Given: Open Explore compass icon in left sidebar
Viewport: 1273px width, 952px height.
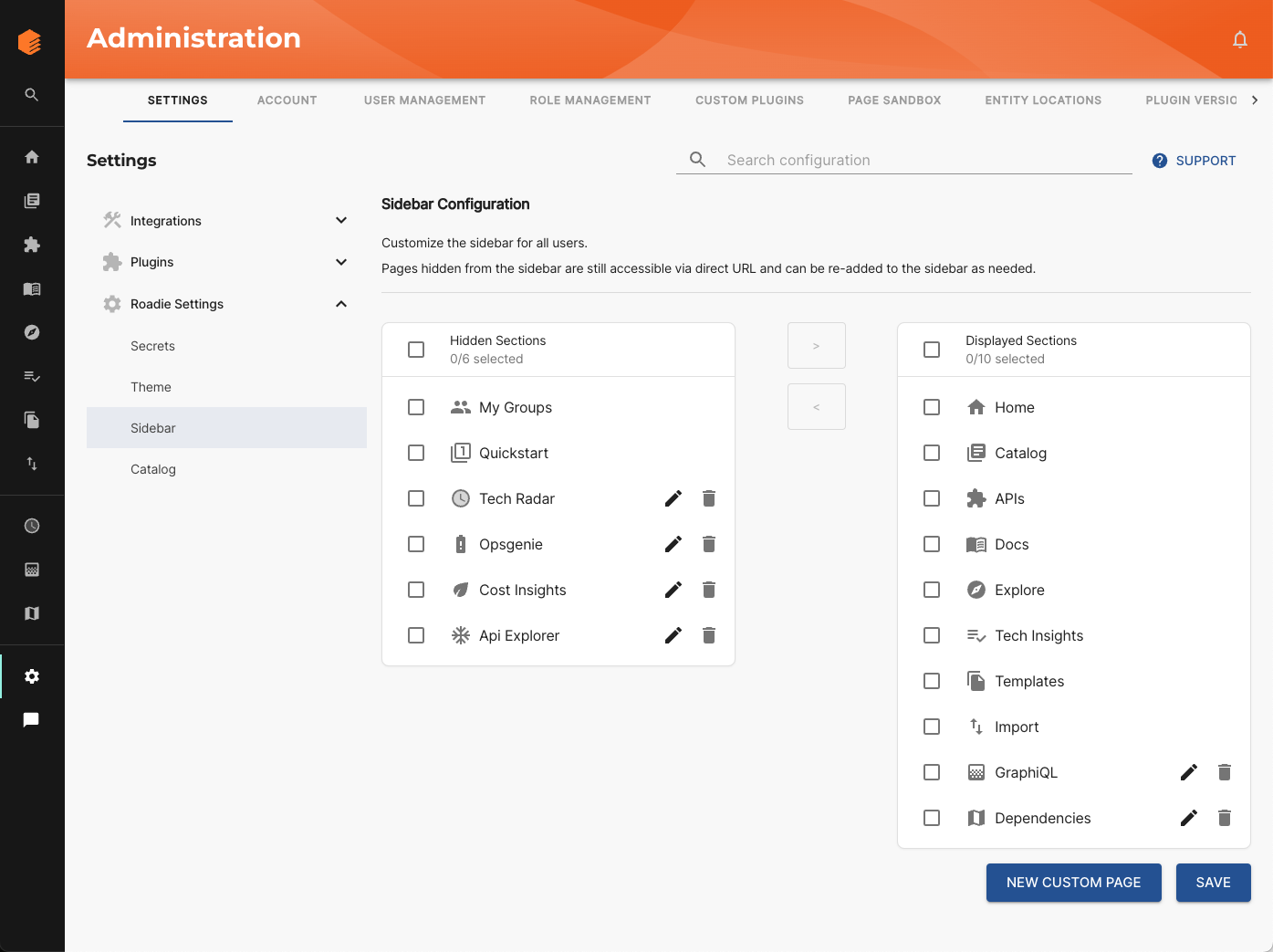Looking at the screenshot, I should coord(32,332).
